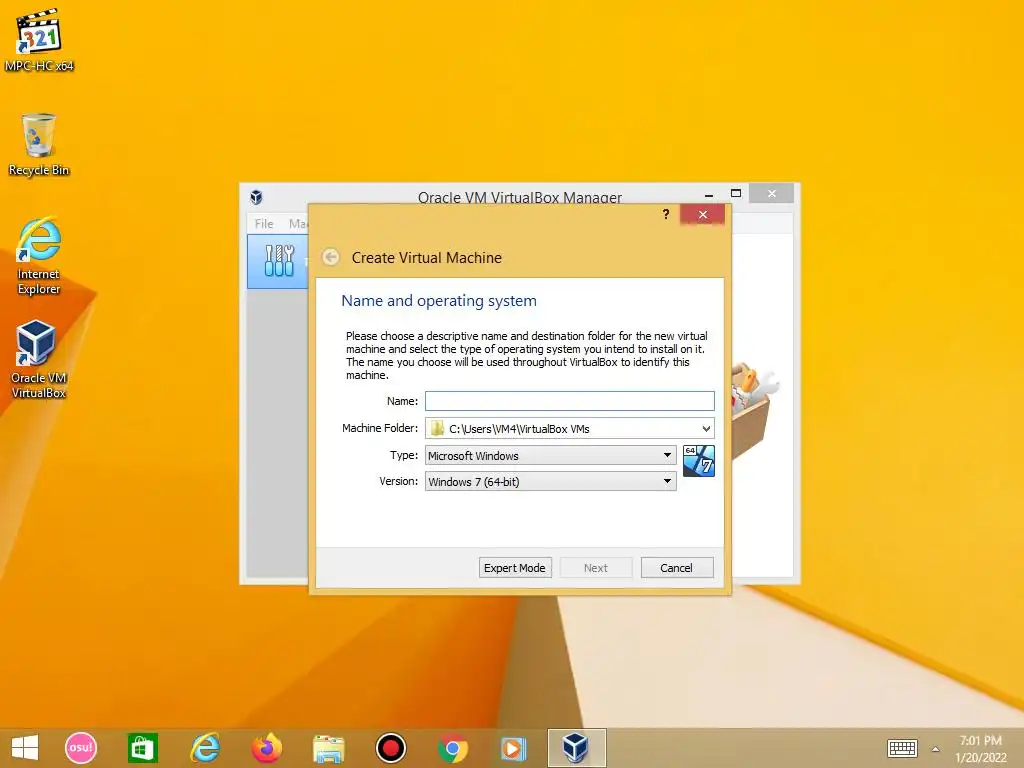Click the "Name and operating system" heading

pyautogui.click(x=439, y=300)
